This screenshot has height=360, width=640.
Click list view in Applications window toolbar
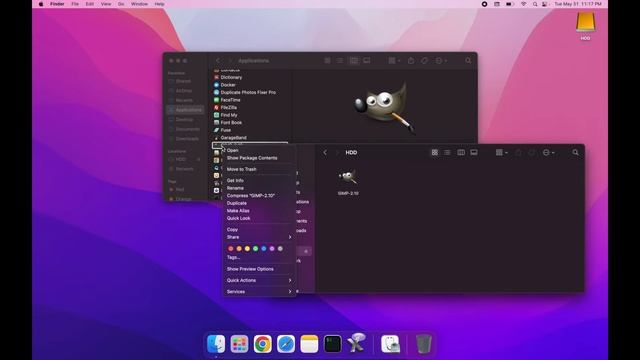[340, 61]
